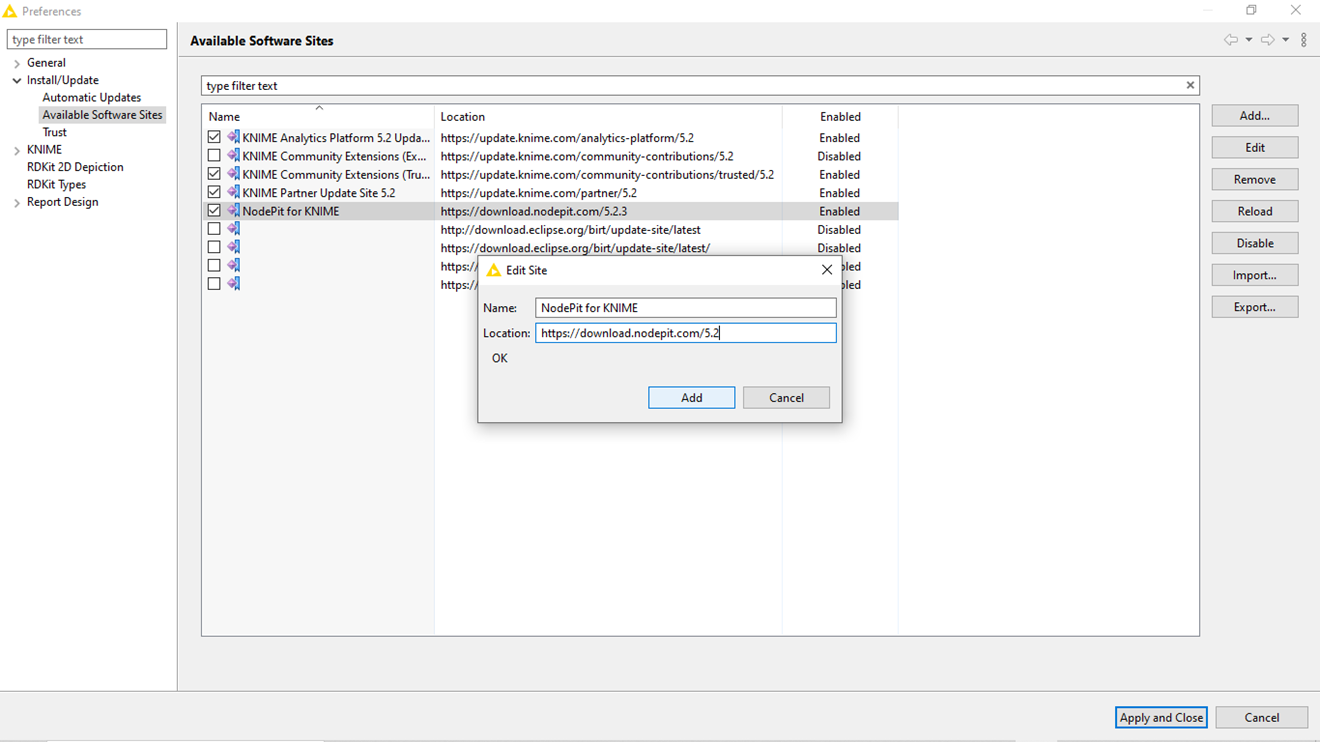The image size is (1320, 742).
Task: Click Cancel in Preferences window
Action: pos(1262,717)
